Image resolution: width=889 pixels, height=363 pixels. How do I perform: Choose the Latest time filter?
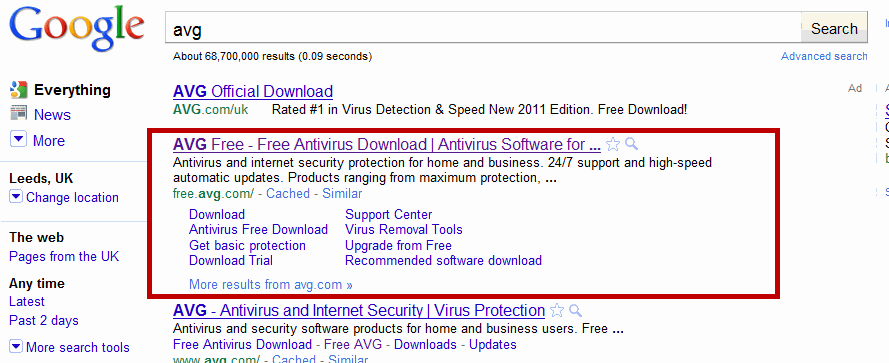[x=27, y=302]
